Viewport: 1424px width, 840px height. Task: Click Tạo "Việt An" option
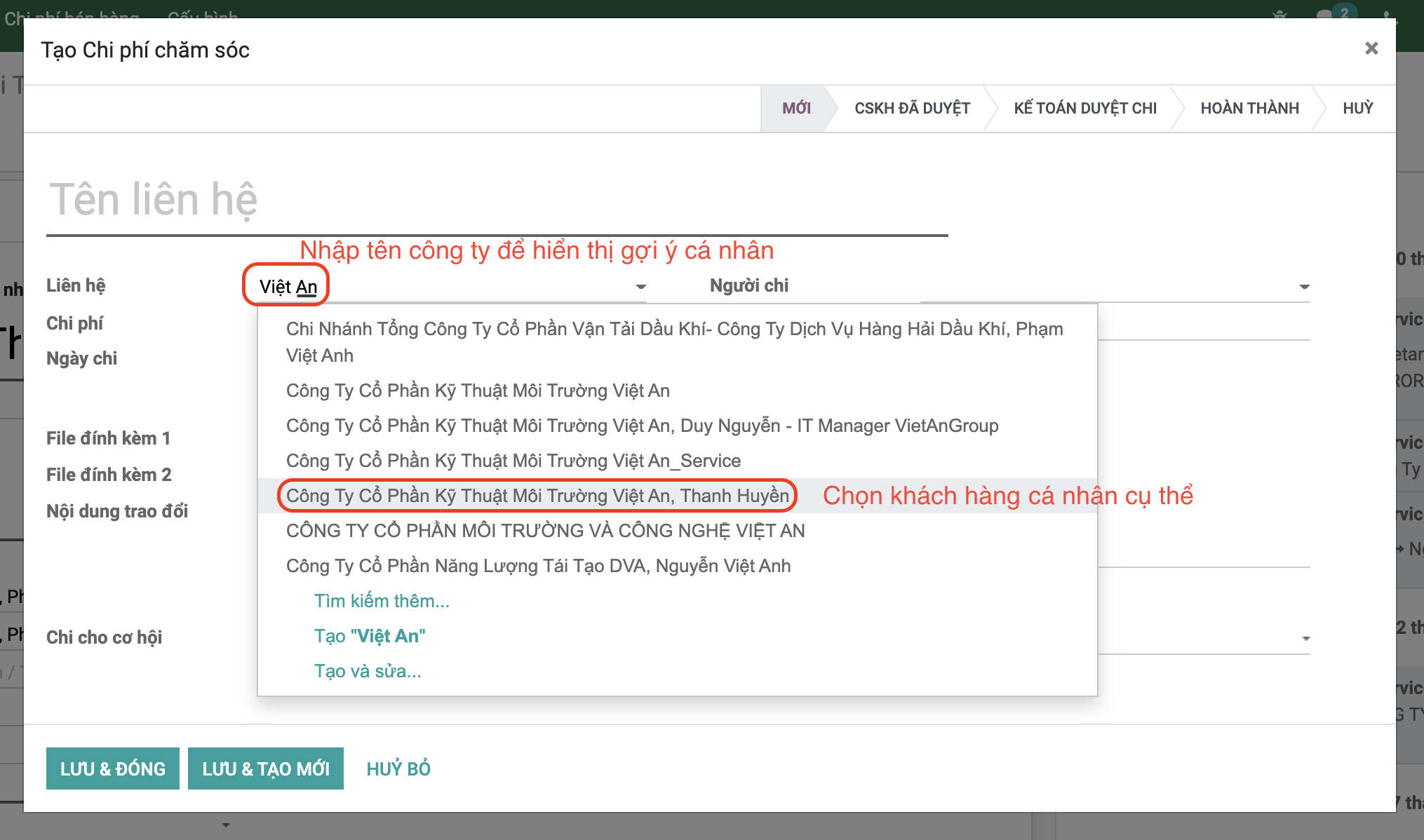(x=369, y=636)
